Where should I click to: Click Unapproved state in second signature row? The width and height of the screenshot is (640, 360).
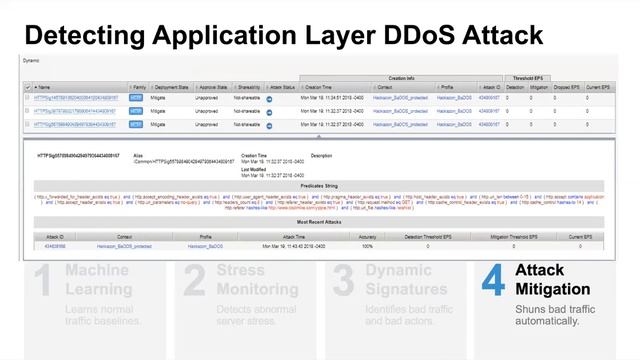(206, 111)
